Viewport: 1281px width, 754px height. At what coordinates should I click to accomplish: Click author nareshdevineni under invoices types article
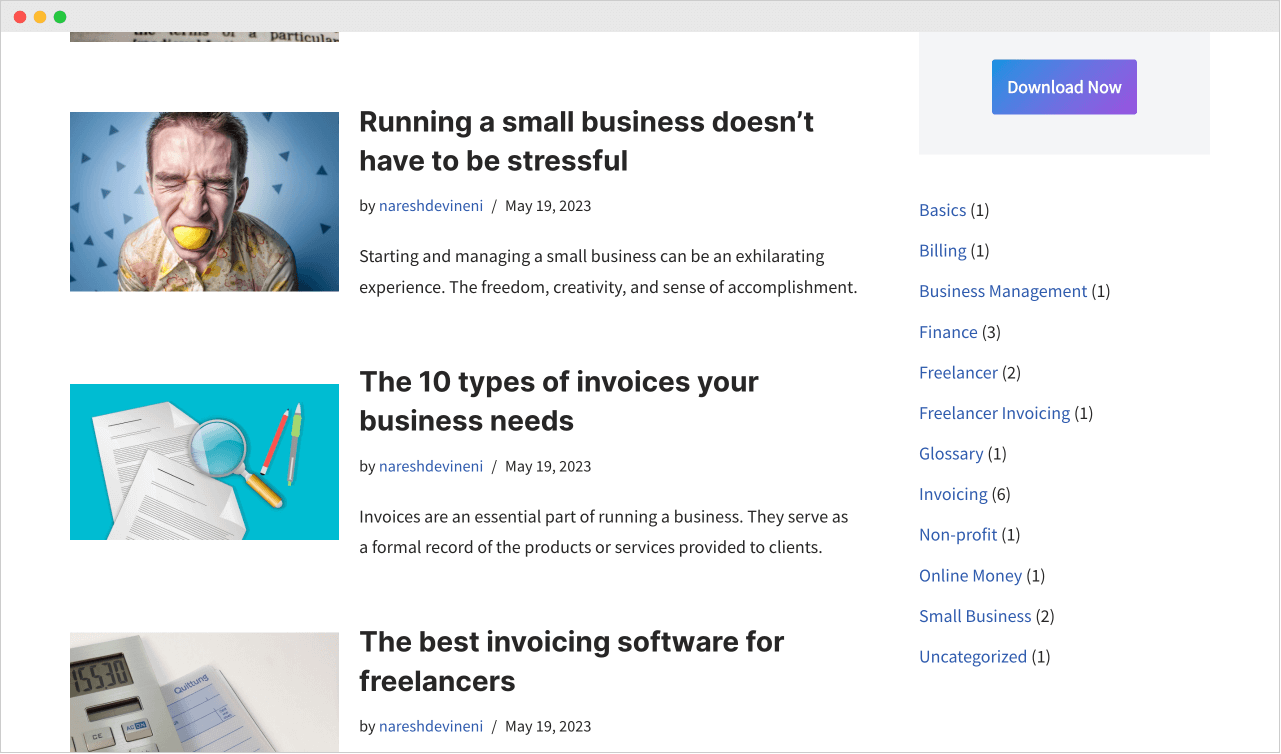[x=431, y=466]
